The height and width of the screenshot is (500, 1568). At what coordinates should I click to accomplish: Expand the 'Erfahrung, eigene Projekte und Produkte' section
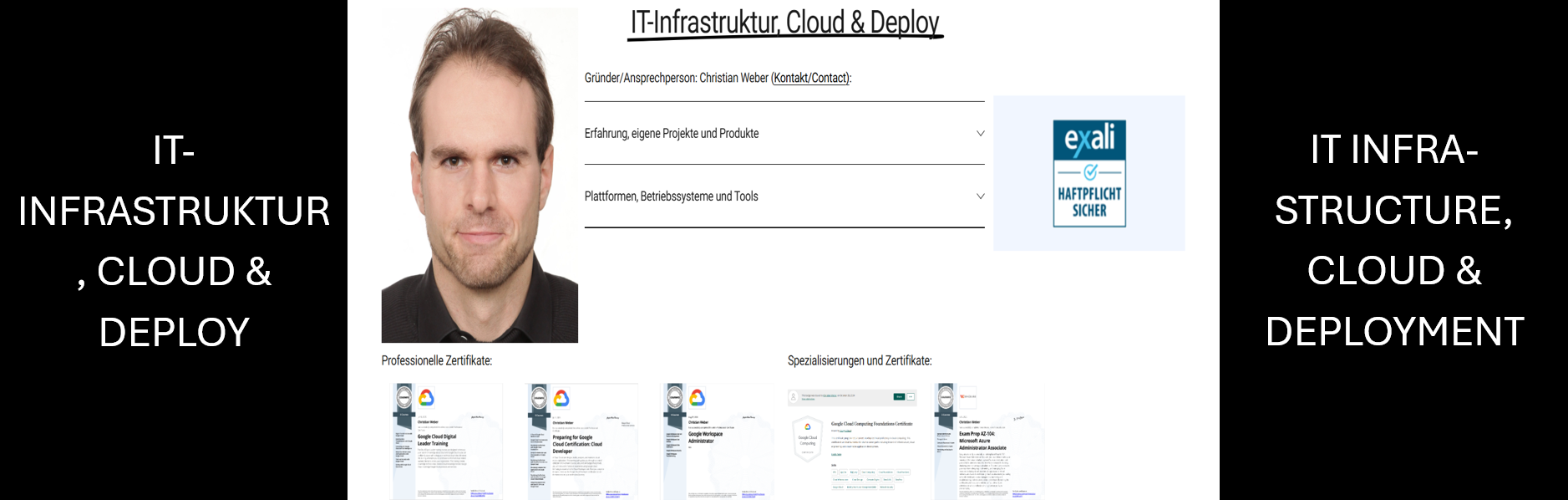784,134
